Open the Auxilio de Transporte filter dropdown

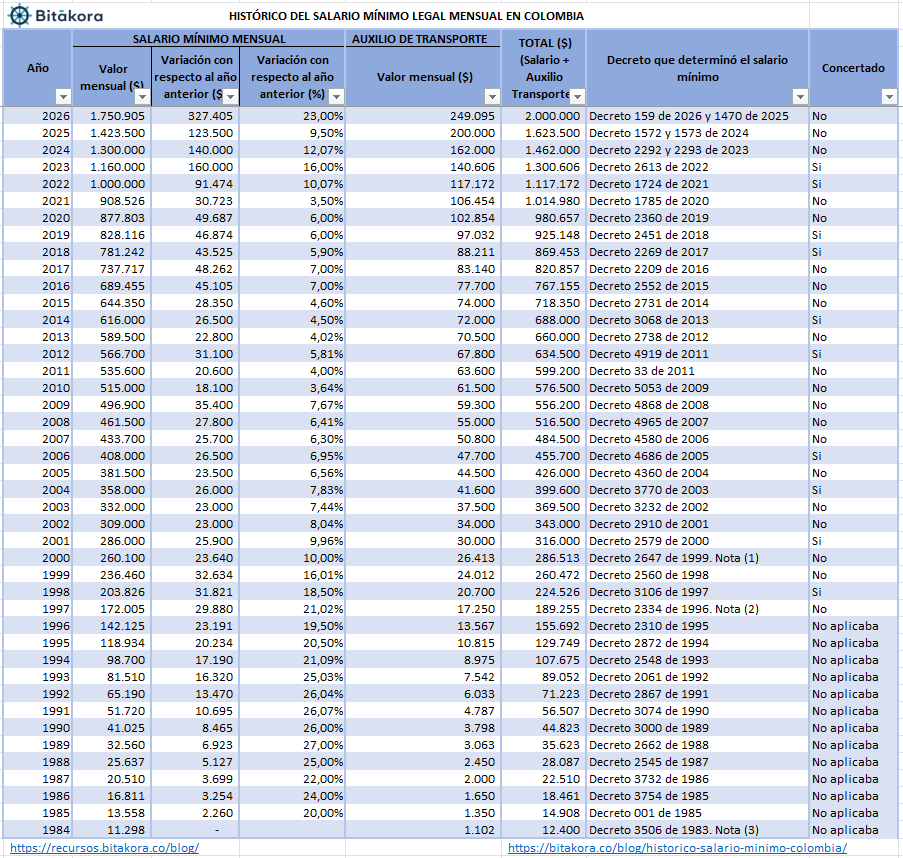pyautogui.click(x=490, y=97)
